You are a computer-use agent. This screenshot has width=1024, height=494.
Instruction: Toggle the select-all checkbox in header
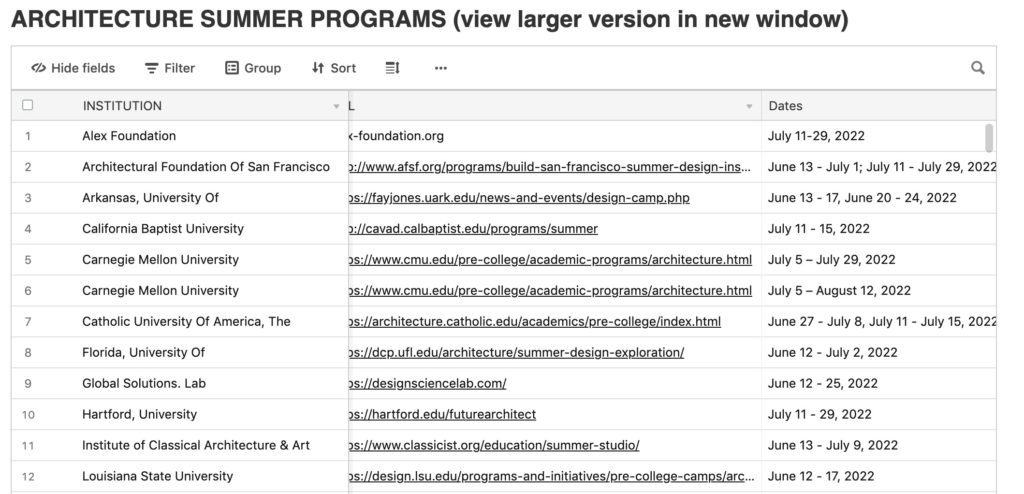pyautogui.click(x=27, y=105)
